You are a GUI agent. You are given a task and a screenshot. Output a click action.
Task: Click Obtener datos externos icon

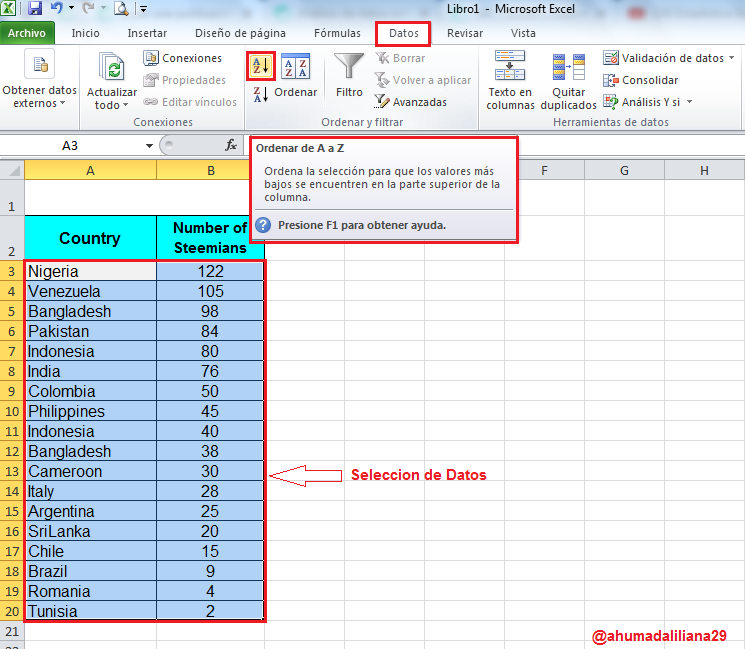40,64
